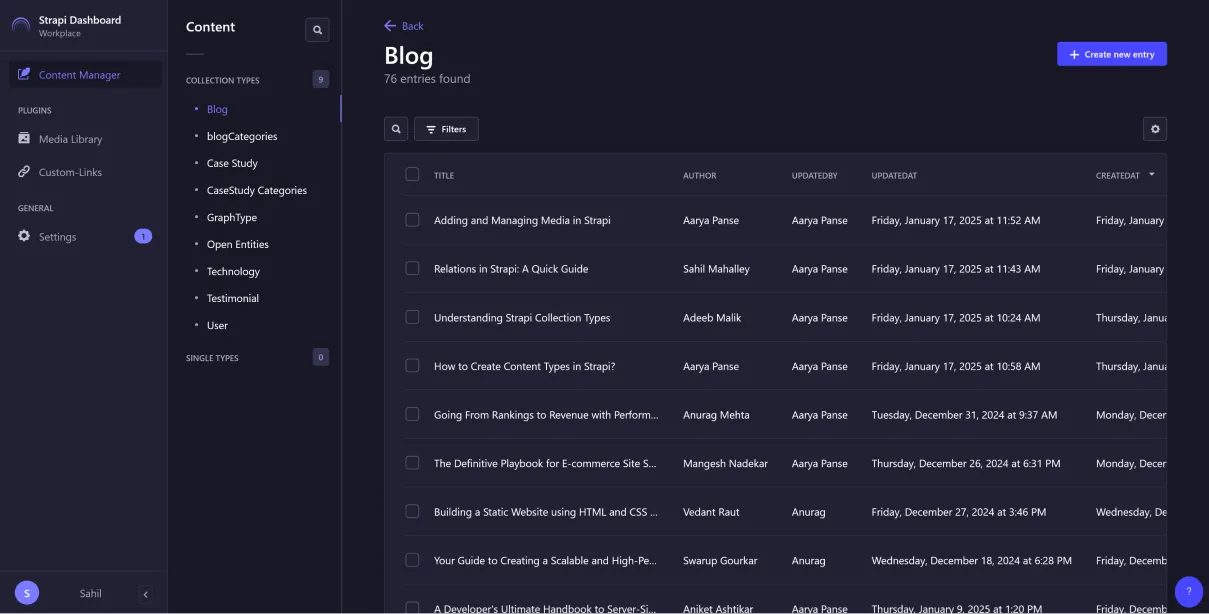Click the Tuesday, December 31, 2024 date cell
This screenshot has width=1209, height=614.
964,415
